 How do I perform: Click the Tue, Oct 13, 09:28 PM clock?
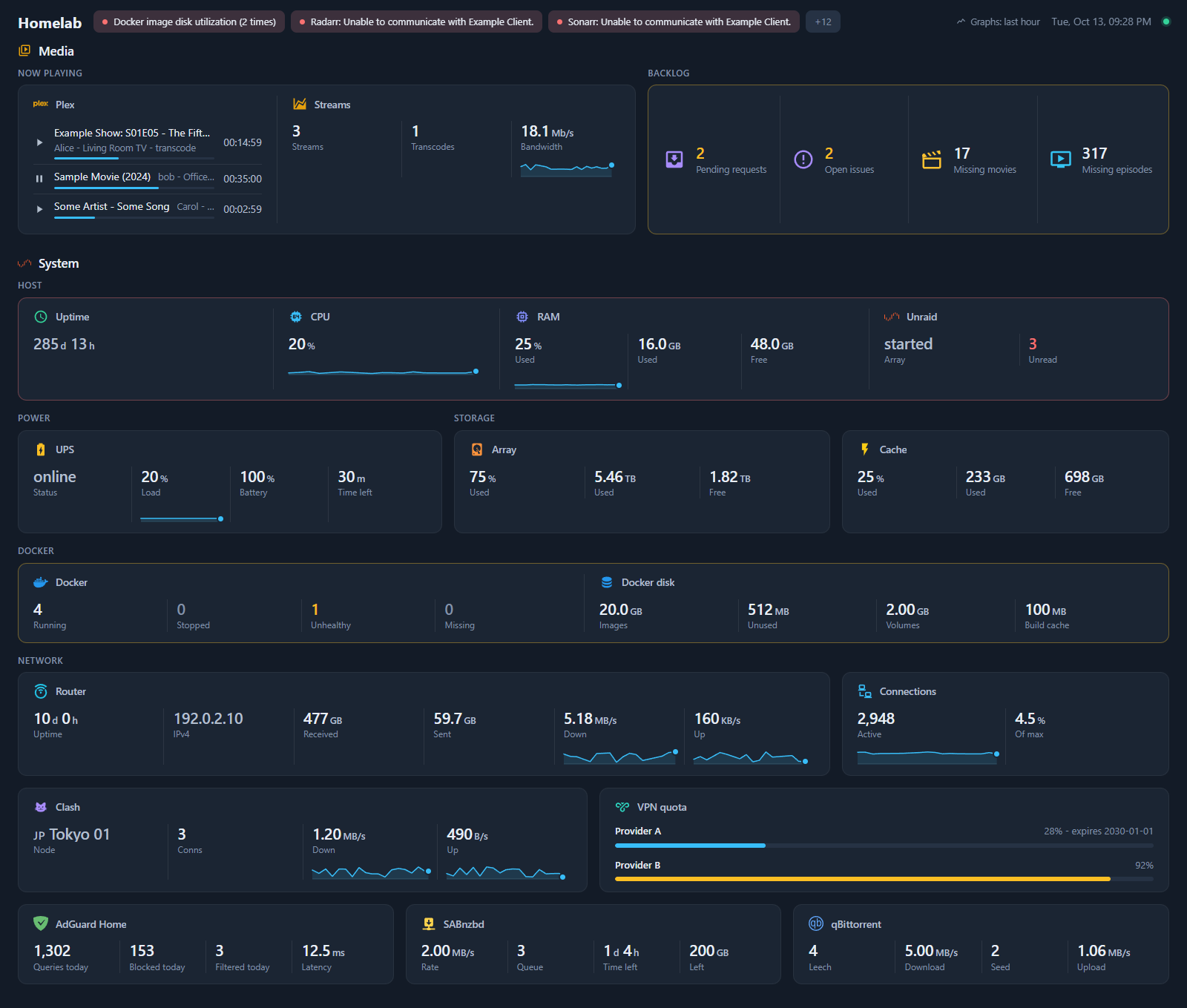pos(1101,22)
